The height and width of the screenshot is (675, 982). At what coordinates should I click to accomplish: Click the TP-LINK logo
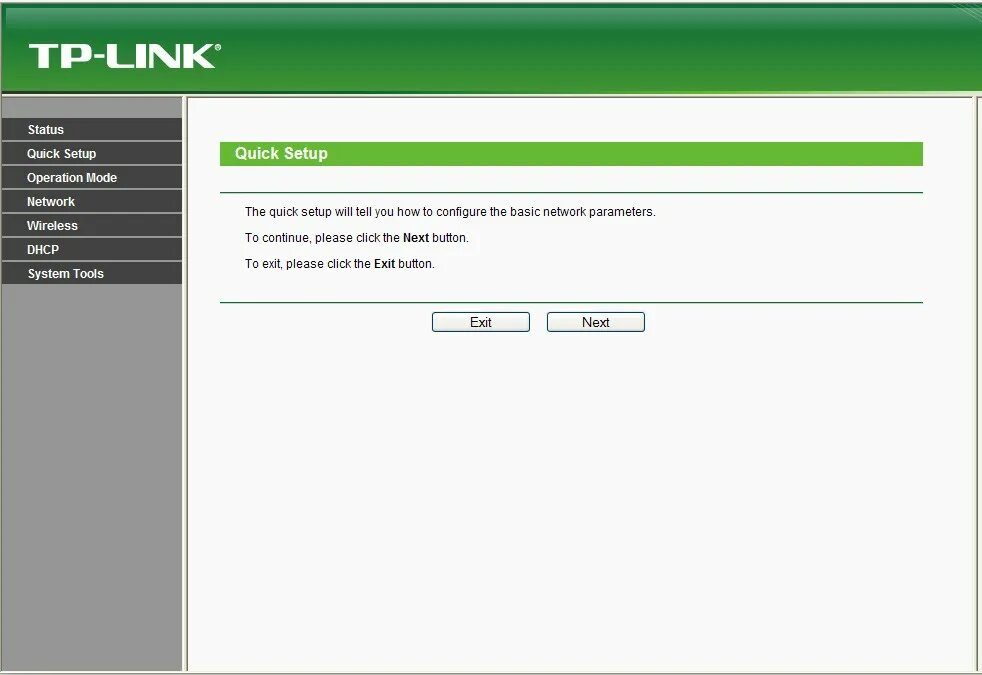pos(125,56)
